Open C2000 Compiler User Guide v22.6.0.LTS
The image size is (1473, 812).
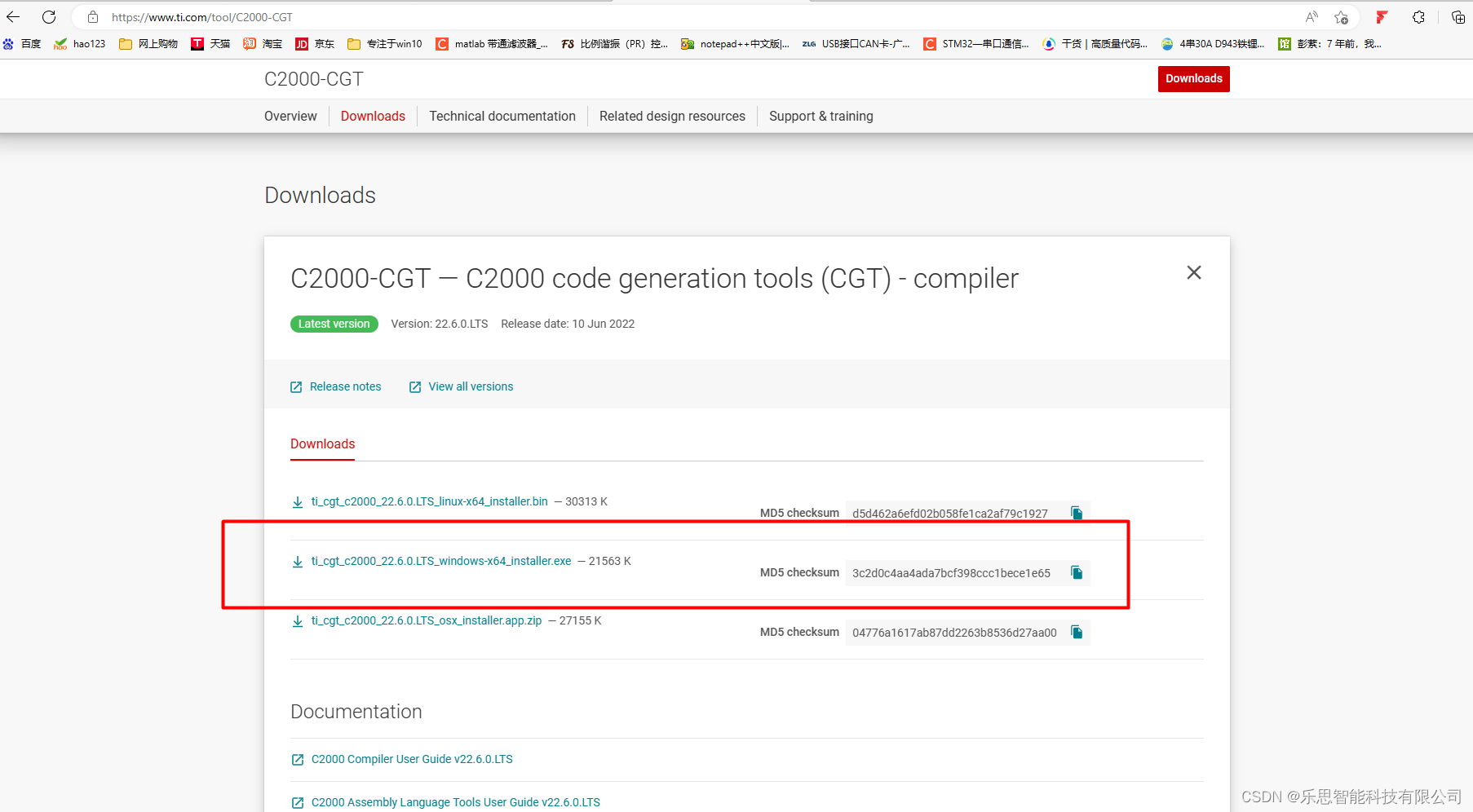click(412, 760)
